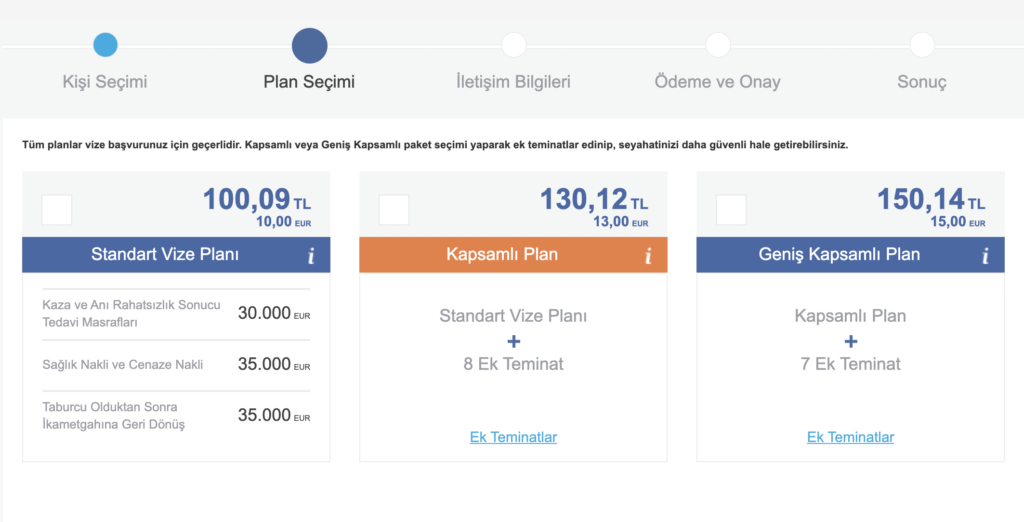This screenshot has width=1024, height=522.
Task: Select the İletişim Bilgileri step circle
Action: pos(514,45)
